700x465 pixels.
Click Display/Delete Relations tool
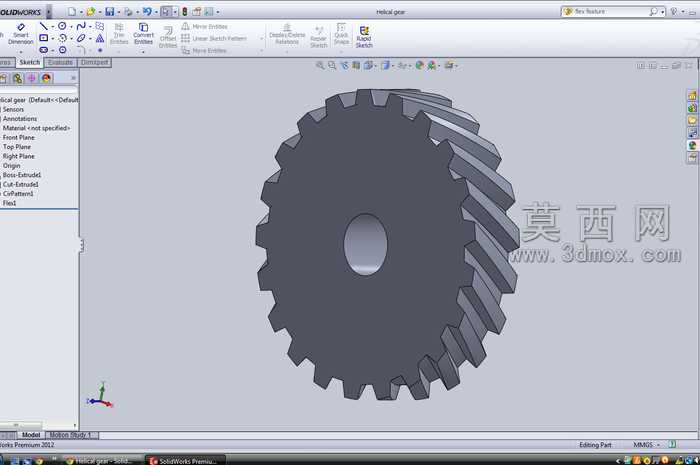click(x=287, y=33)
